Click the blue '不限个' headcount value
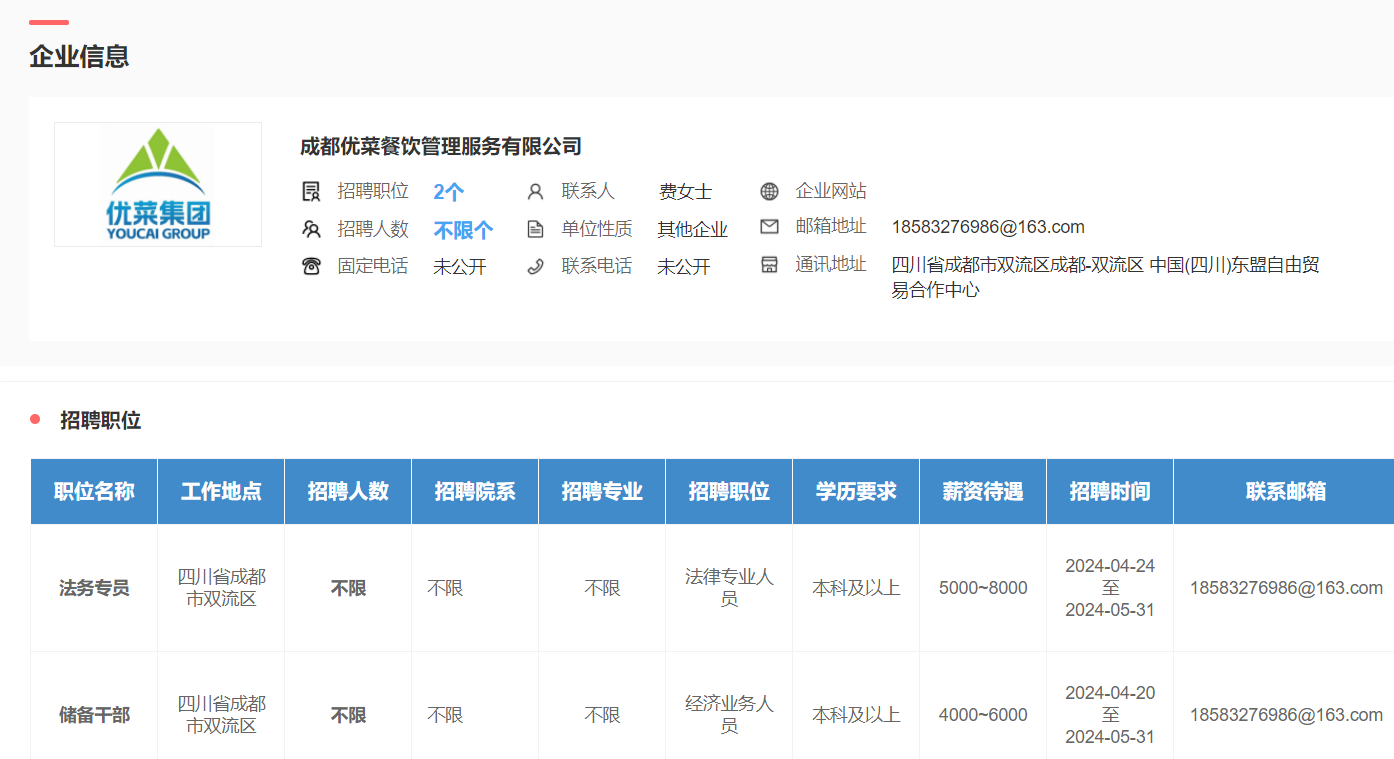1394x759 pixels. [463, 230]
